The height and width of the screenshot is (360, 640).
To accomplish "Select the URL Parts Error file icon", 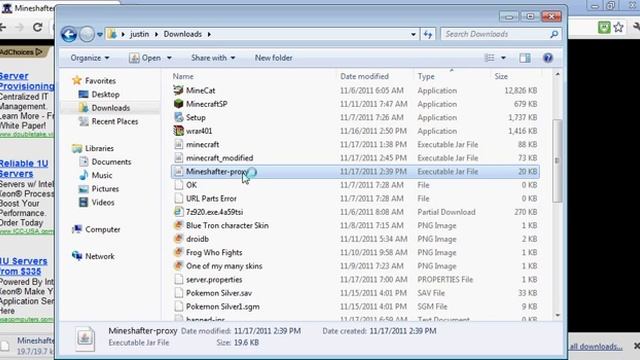I will click(x=178, y=198).
